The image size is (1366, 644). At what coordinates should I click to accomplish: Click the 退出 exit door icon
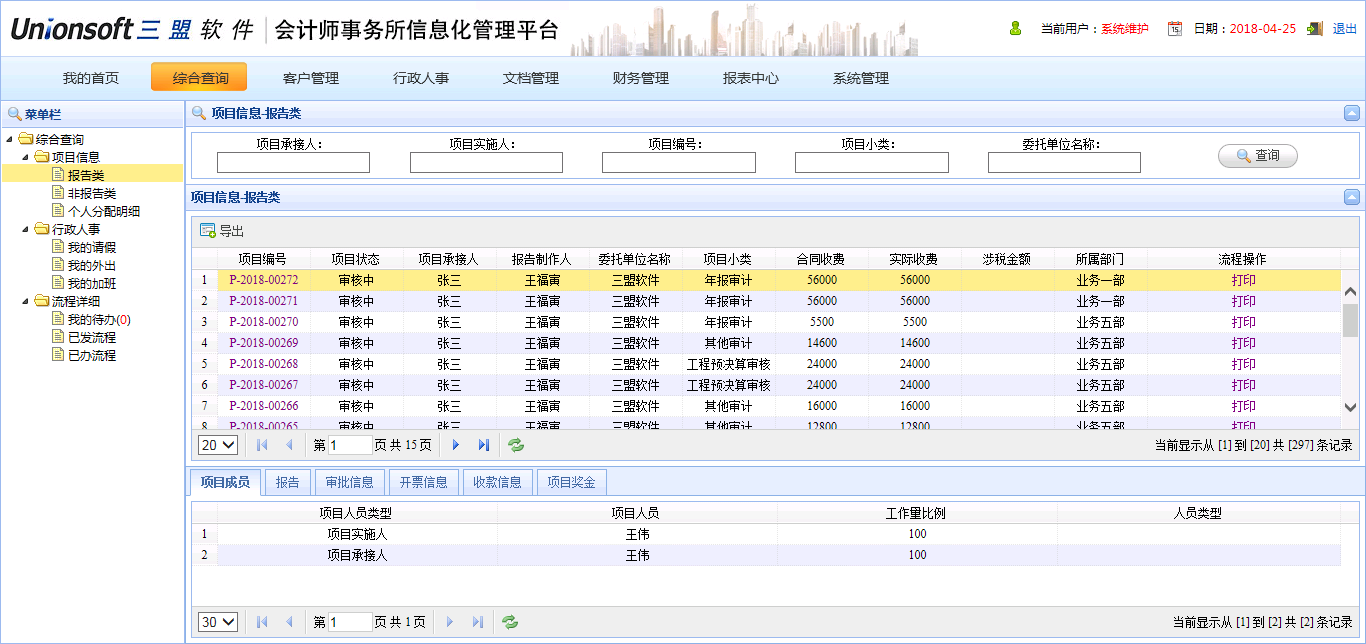pos(1315,29)
